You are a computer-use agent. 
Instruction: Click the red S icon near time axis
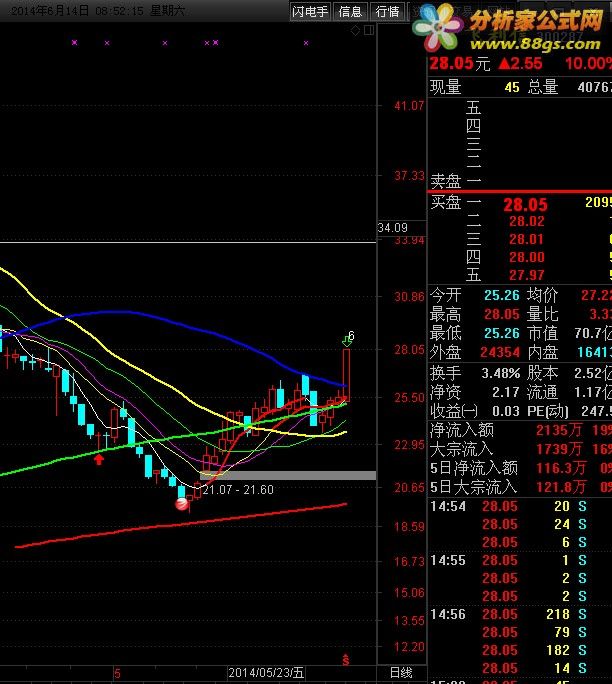[x=345, y=660]
